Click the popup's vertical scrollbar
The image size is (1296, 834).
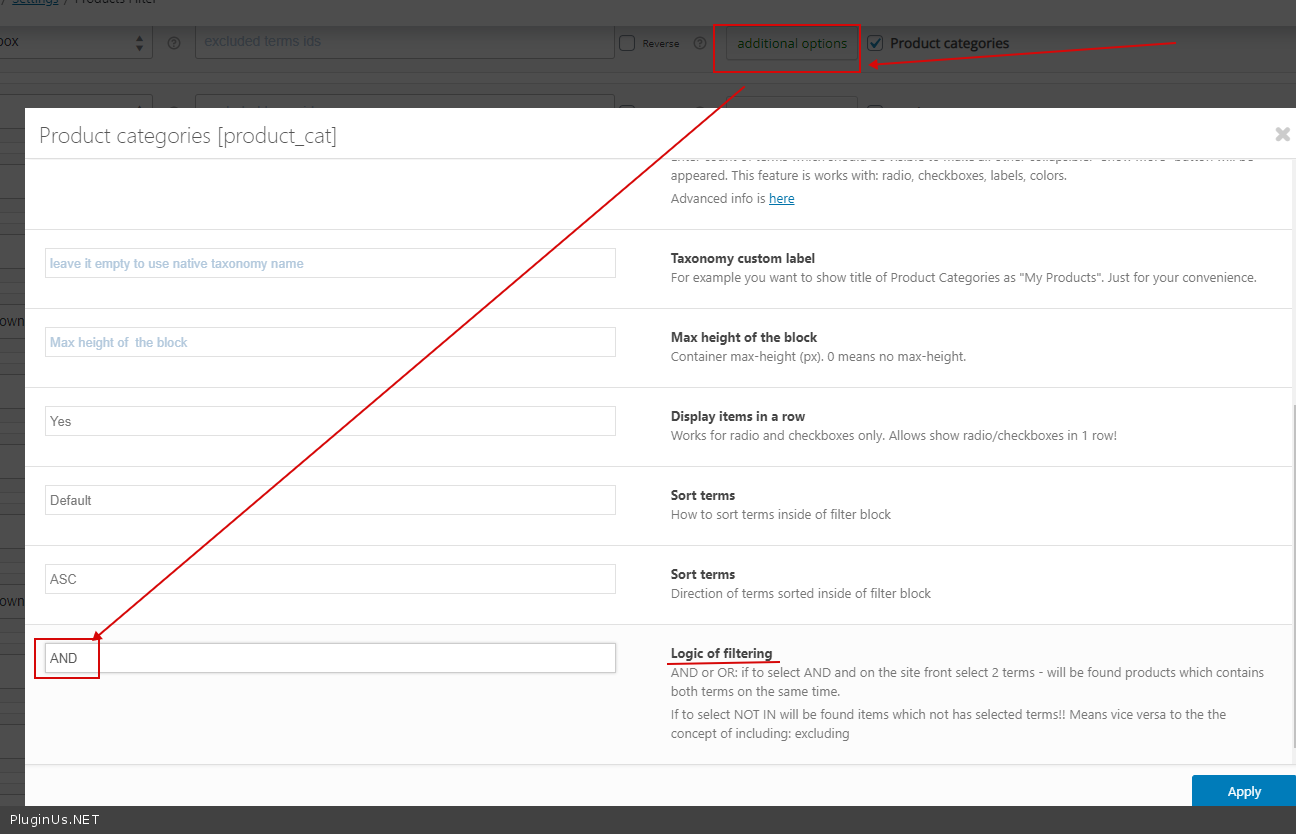1292,580
